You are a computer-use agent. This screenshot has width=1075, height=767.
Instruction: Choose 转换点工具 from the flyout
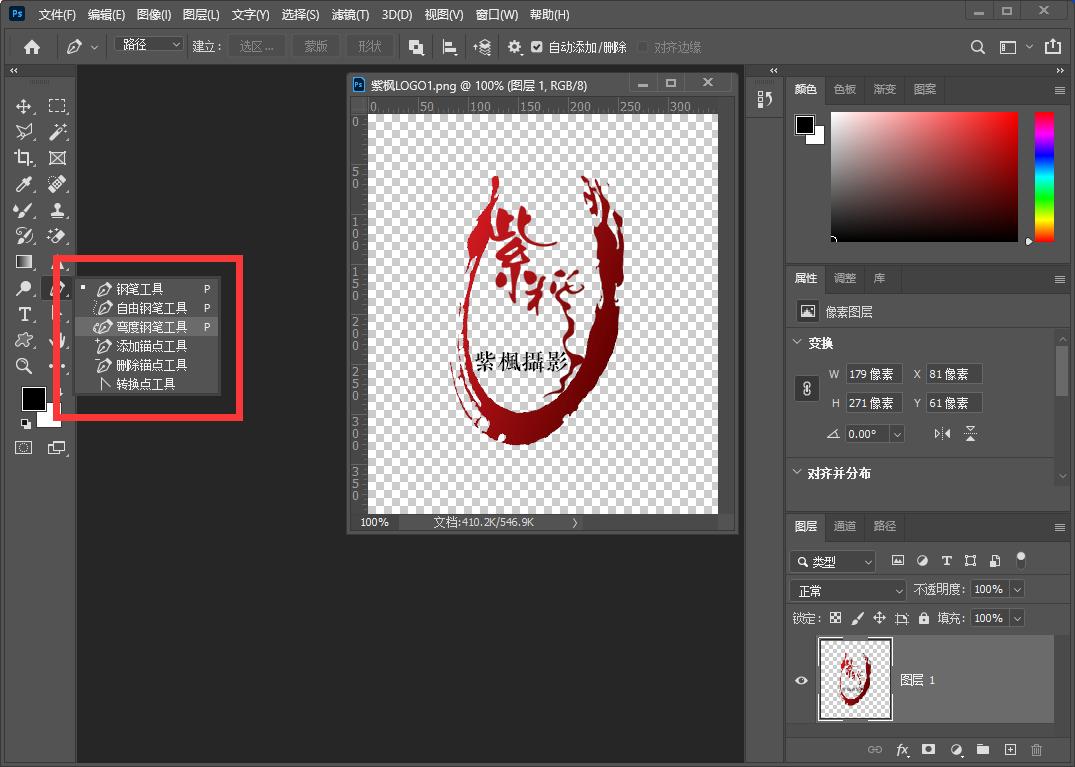[147, 384]
